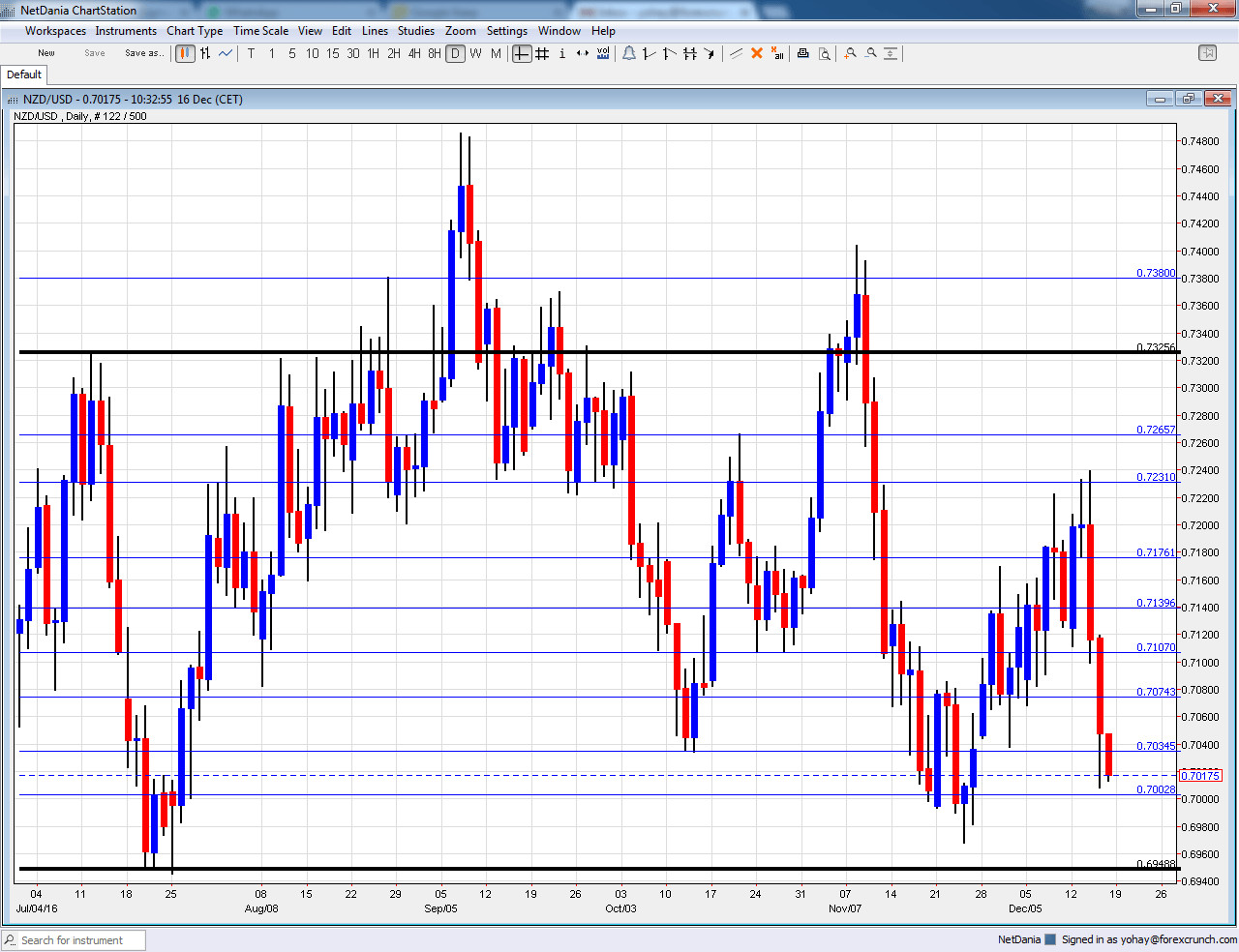1239x952 pixels.
Task: Select the candlestick chart type icon
Action: click(x=185, y=53)
